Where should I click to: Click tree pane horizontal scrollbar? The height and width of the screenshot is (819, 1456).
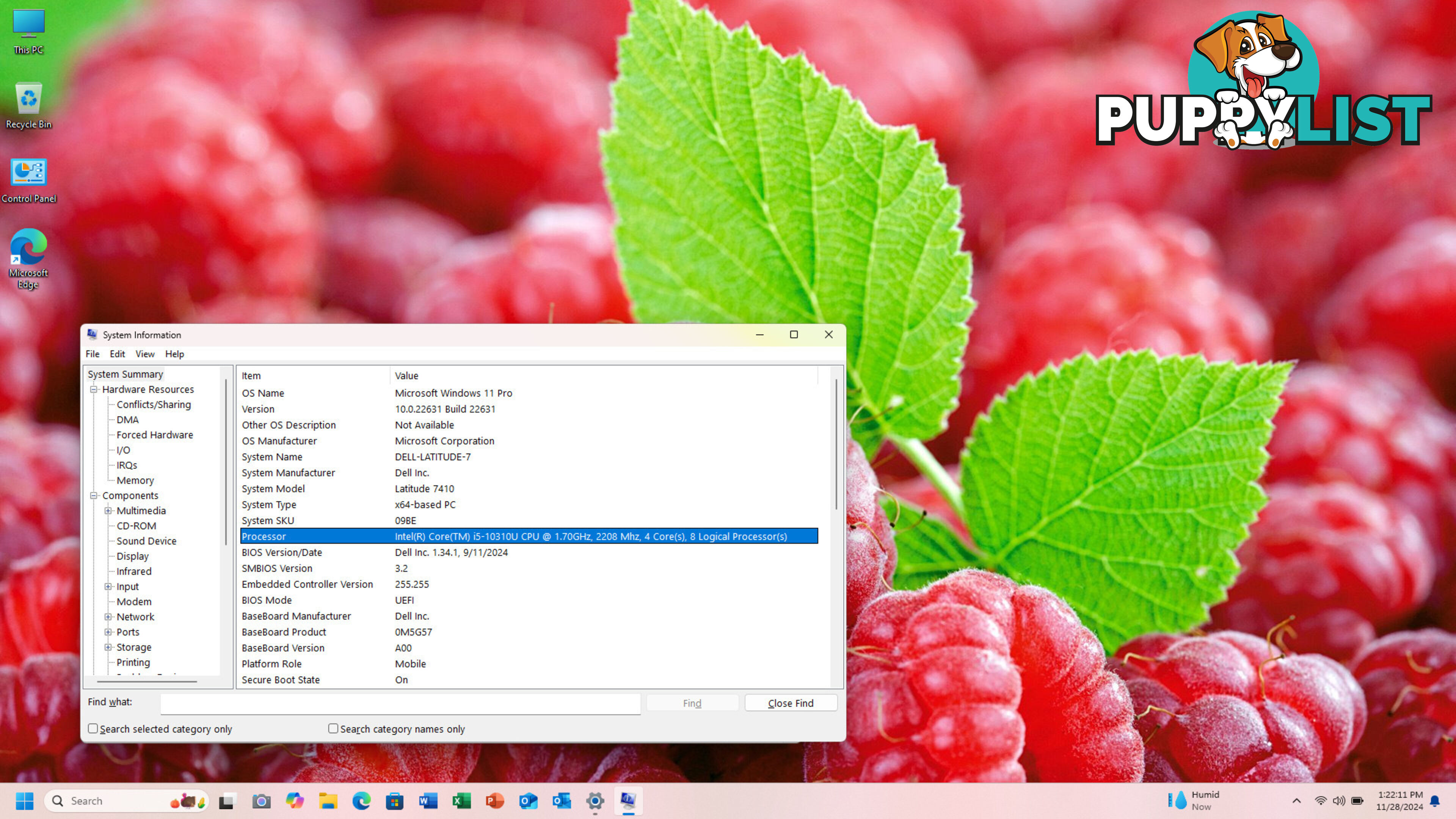[147, 682]
